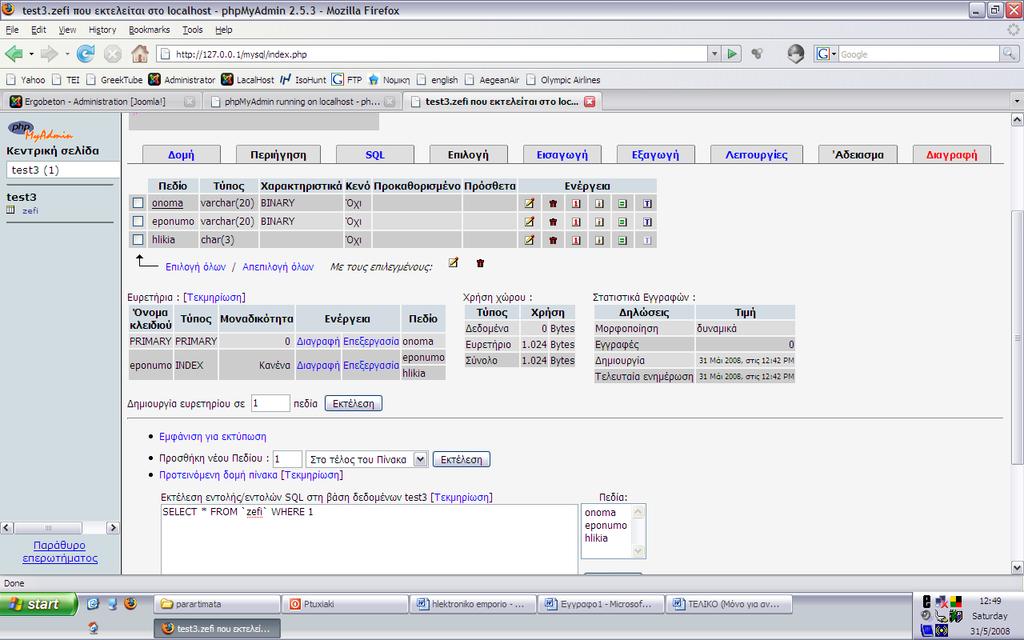Tick the checkbox for the onoma field
Image resolution: width=1024 pixels, height=640 pixels.
[138, 203]
